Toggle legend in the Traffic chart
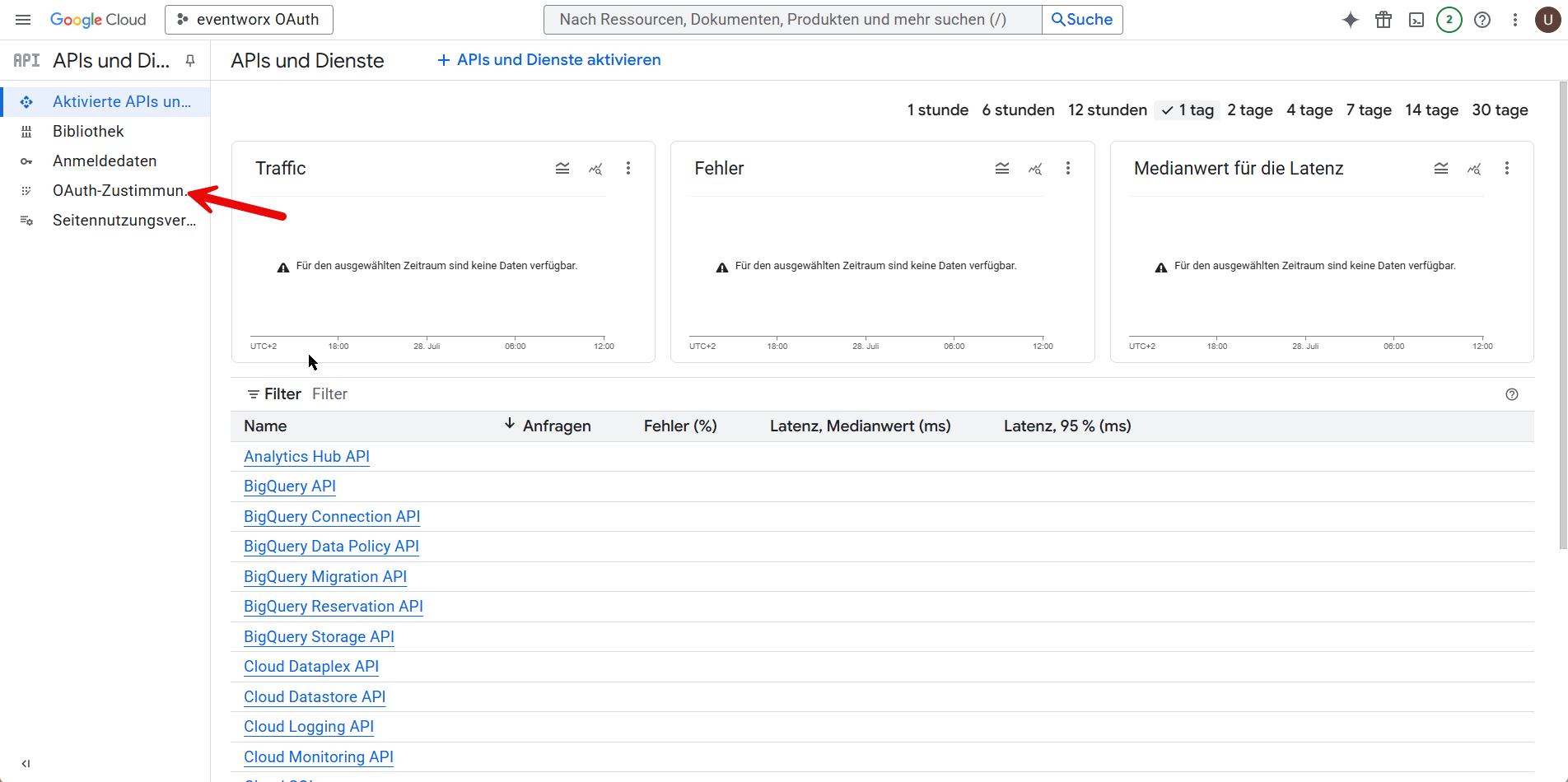Viewport: 1568px width, 782px height. pos(562,168)
